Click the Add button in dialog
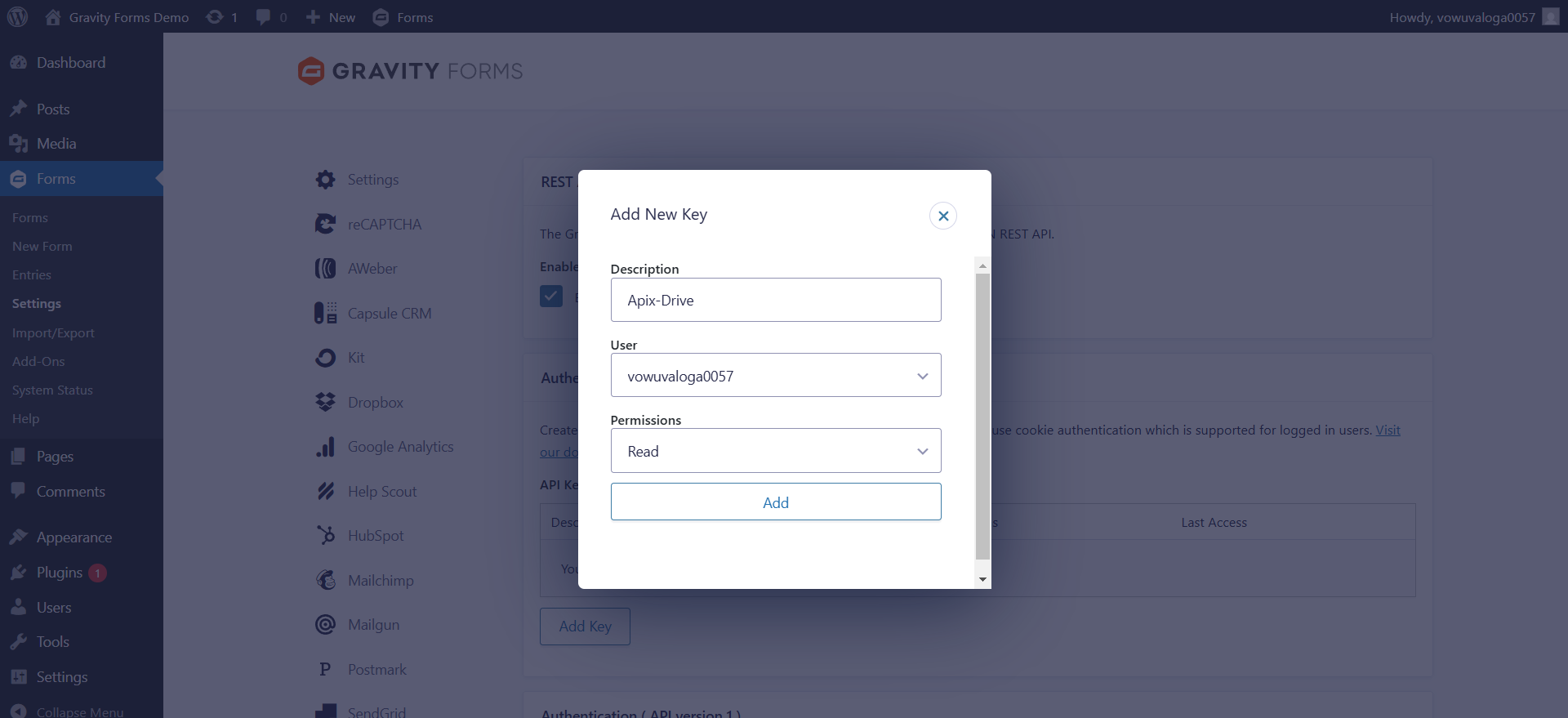 point(776,502)
